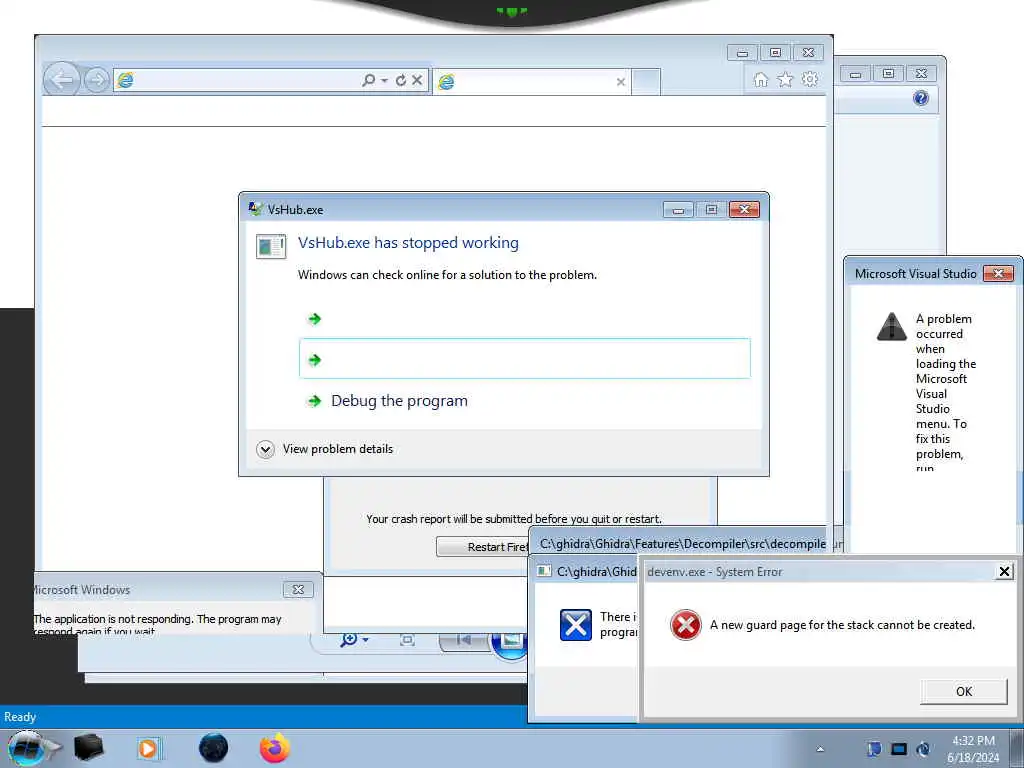This screenshot has height=768, width=1024.
Task: Click the Ready status bar text
Action: [20, 716]
